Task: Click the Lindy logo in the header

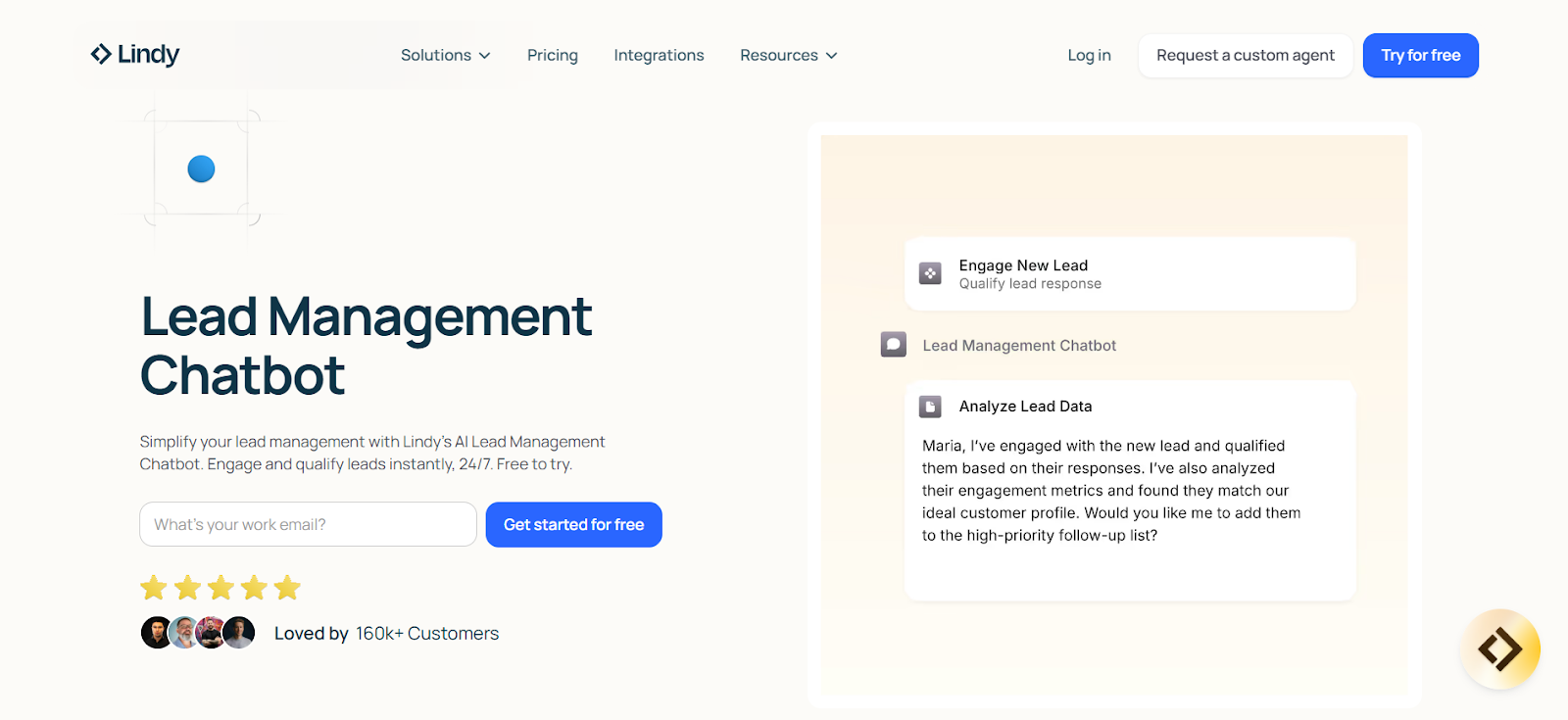Action: 135,54
